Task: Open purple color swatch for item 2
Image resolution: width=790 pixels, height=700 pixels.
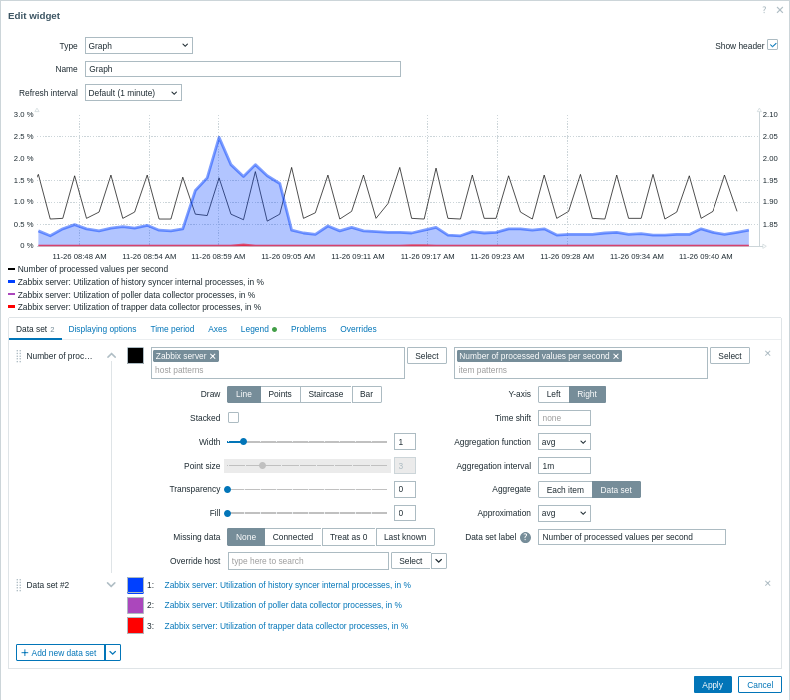Action: [136, 605]
